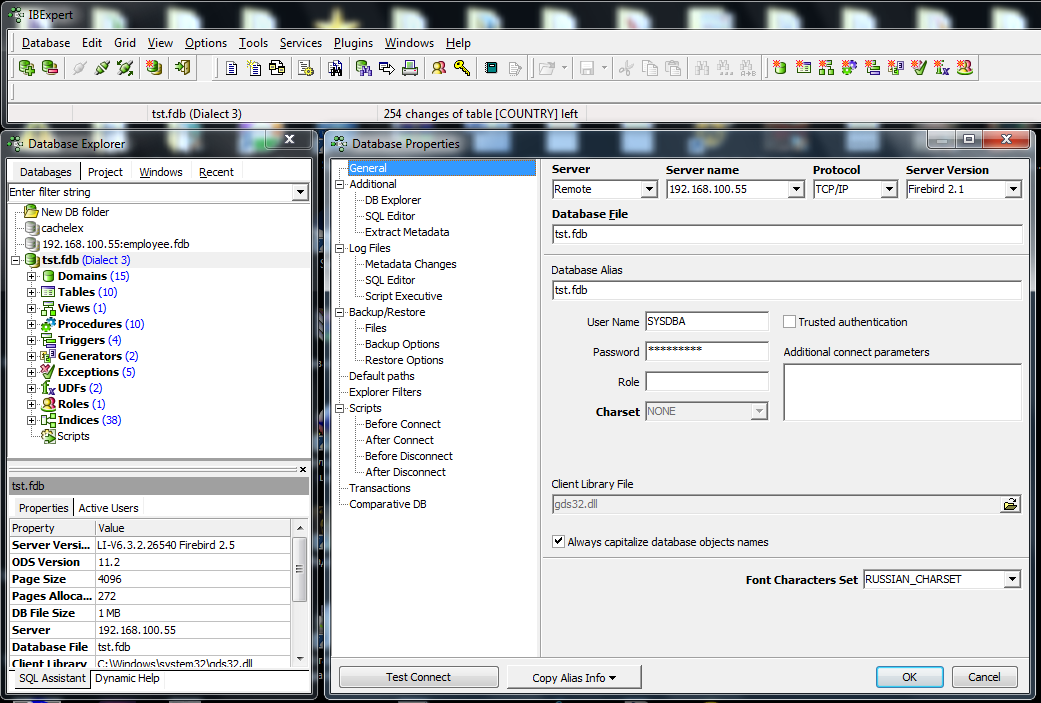Image resolution: width=1041 pixels, height=703 pixels.
Task: Open the SQL Monitor toolbar icon
Action: [x=335, y=68]
